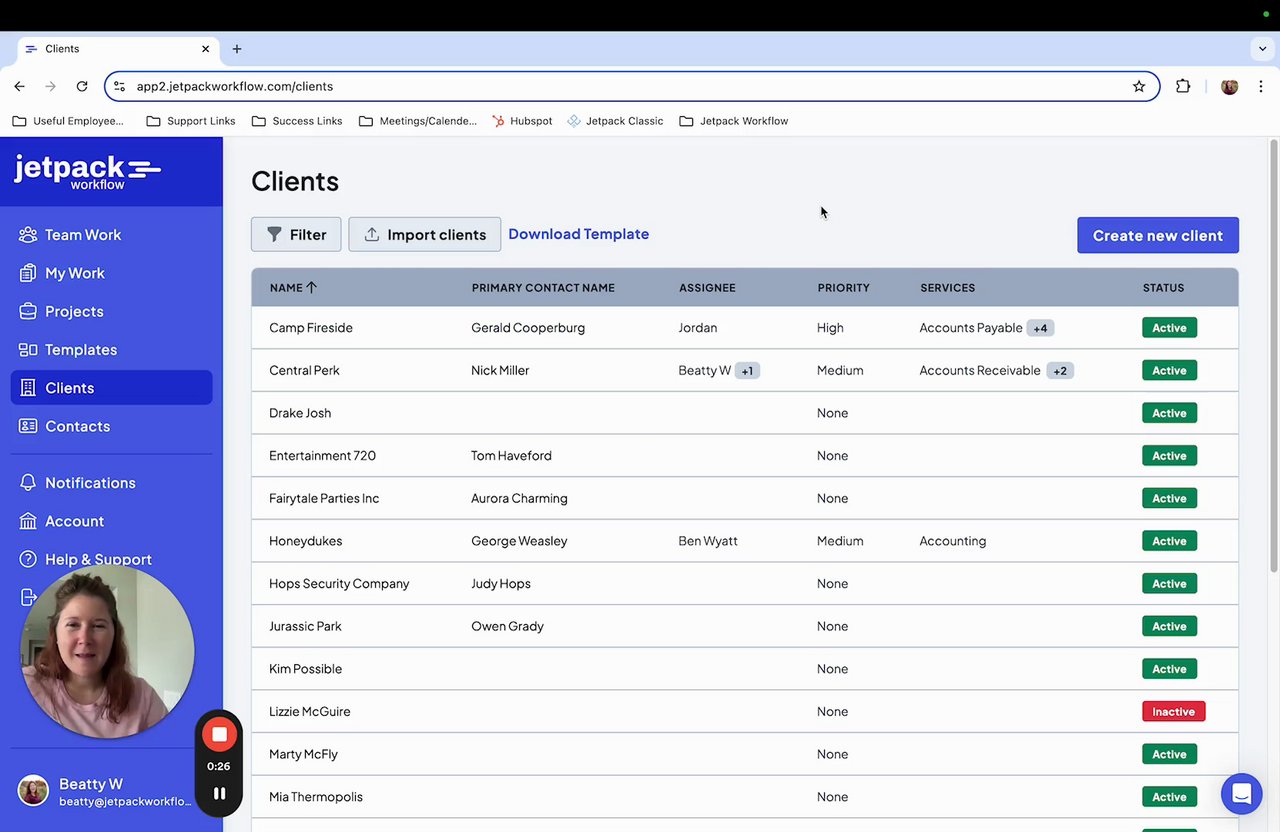The width and height of the screenshot is (1280, 832).
Task: Click the Download Template link
Action: pos(578,234)
